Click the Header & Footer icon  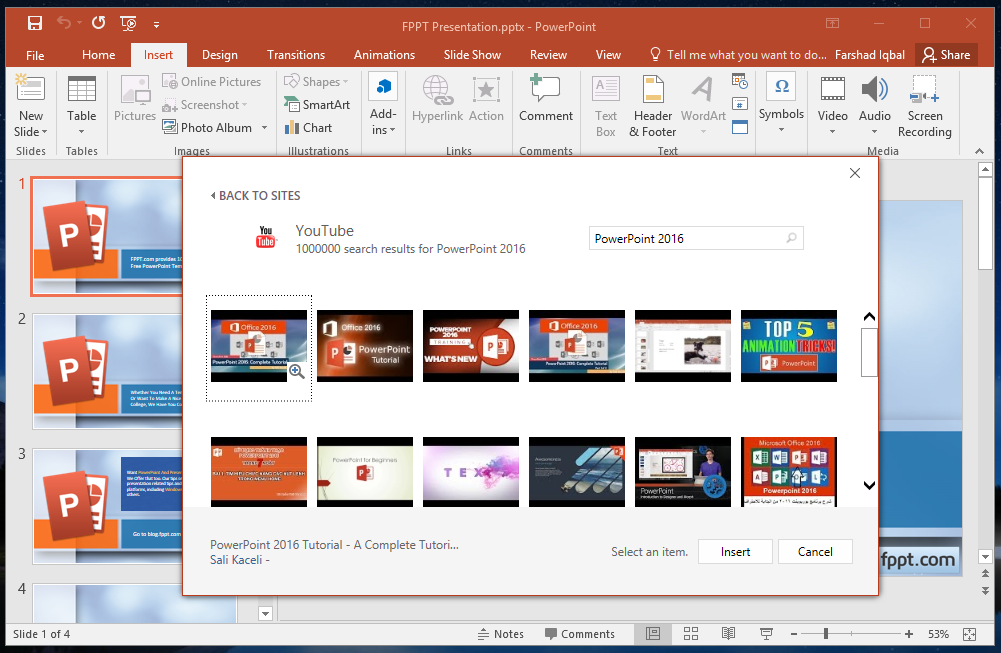(x=652, y=107)
